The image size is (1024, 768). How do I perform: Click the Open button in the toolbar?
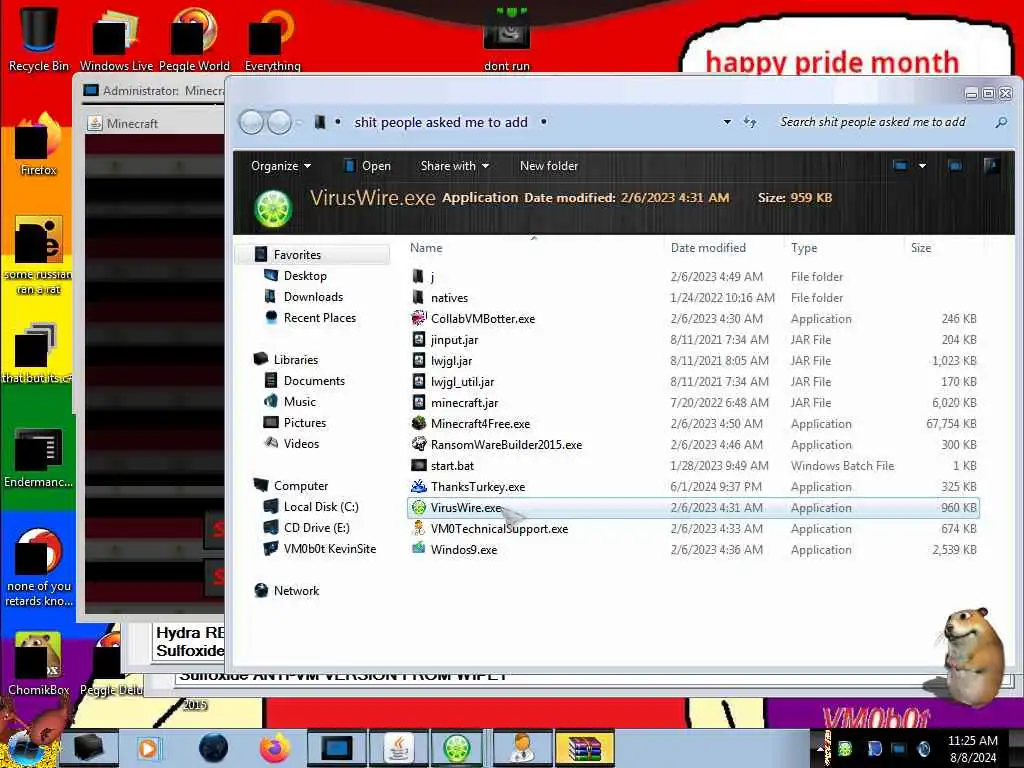tap(368, 166)
